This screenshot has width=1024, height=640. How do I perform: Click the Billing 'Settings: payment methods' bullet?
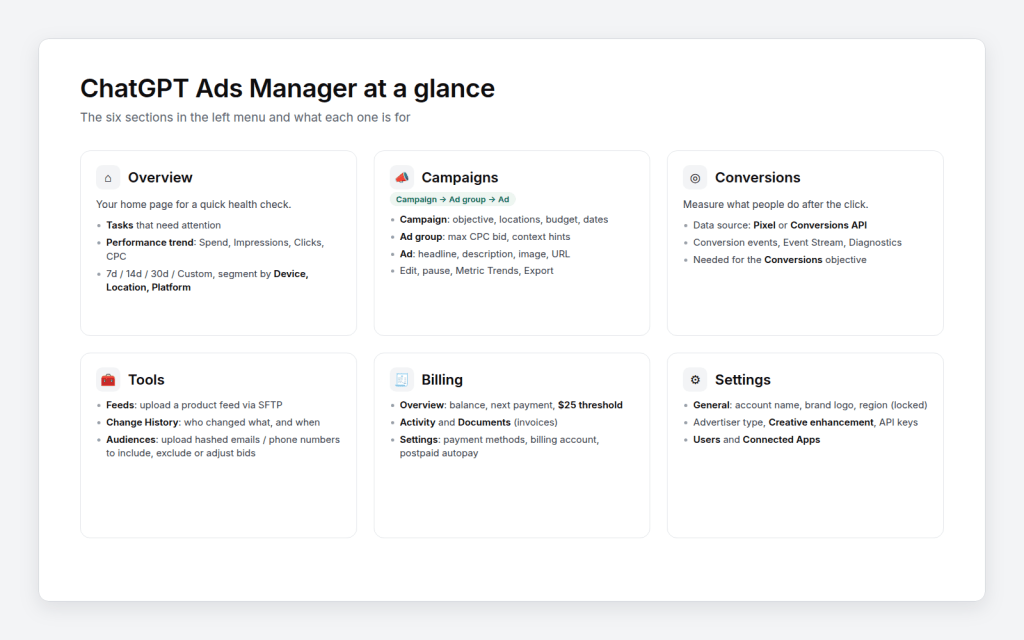point(499,446)
